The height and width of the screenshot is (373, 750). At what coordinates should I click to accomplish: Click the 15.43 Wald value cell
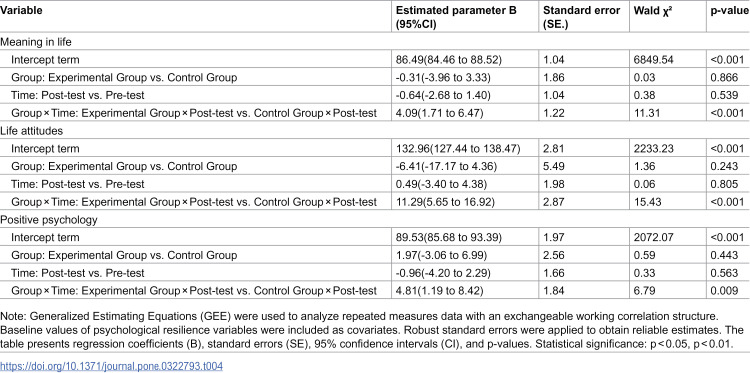646,202
